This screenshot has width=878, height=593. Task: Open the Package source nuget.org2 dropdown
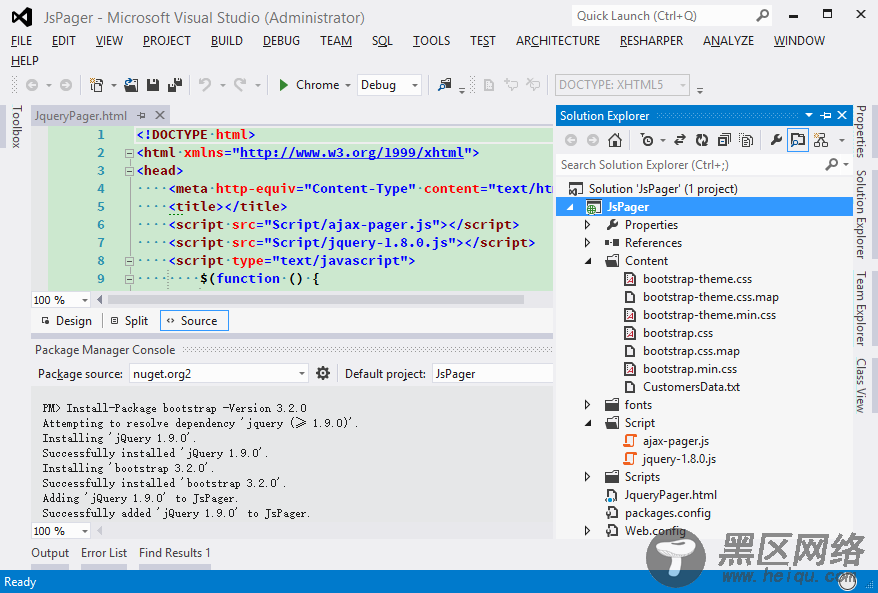[302, 373]
